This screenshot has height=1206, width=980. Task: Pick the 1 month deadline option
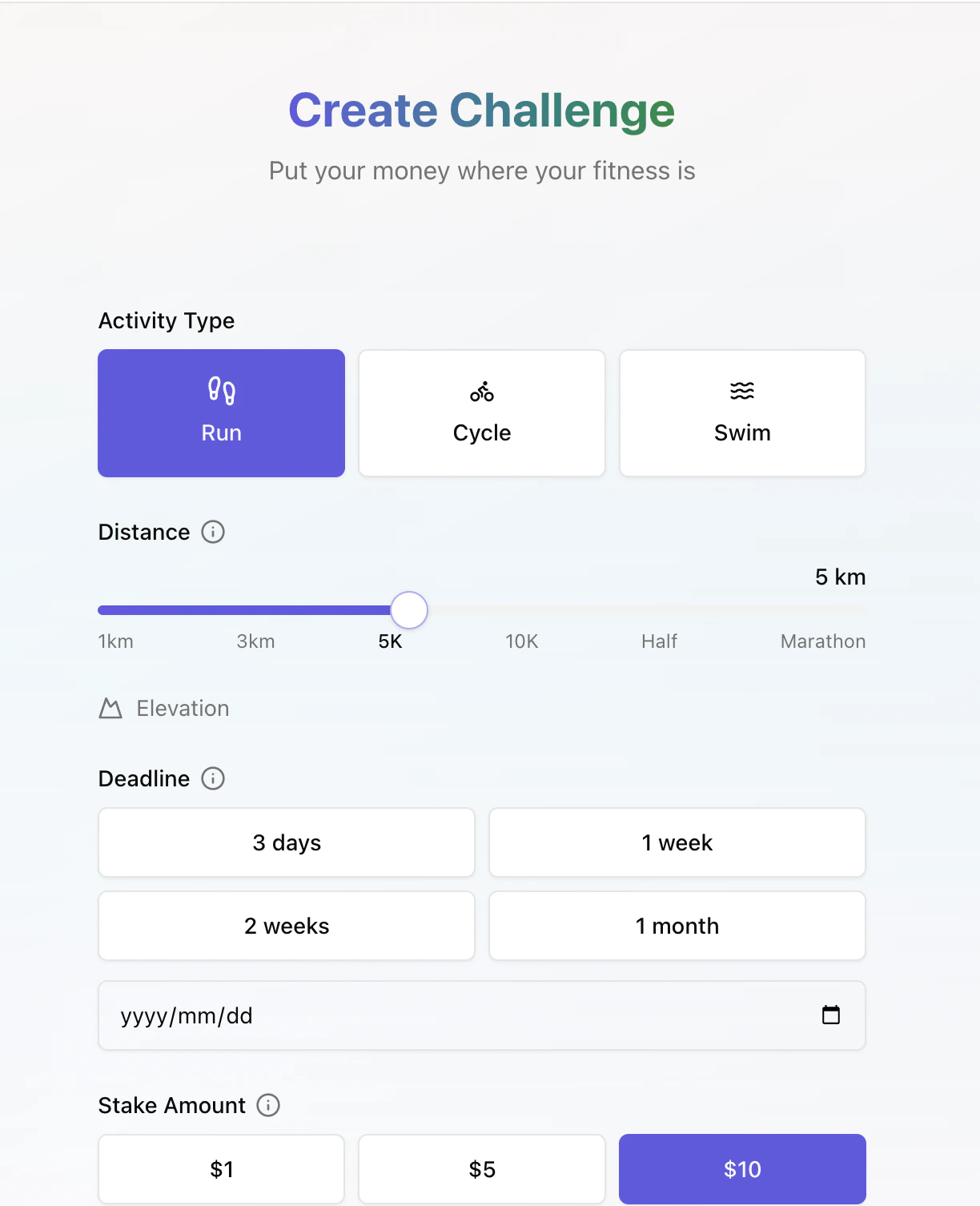tap(677, 926)
